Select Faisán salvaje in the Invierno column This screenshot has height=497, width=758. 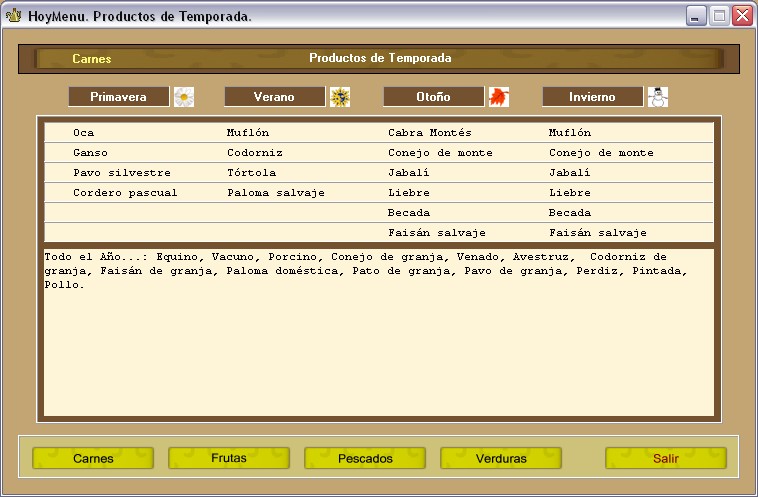click(x=598, y=233)
